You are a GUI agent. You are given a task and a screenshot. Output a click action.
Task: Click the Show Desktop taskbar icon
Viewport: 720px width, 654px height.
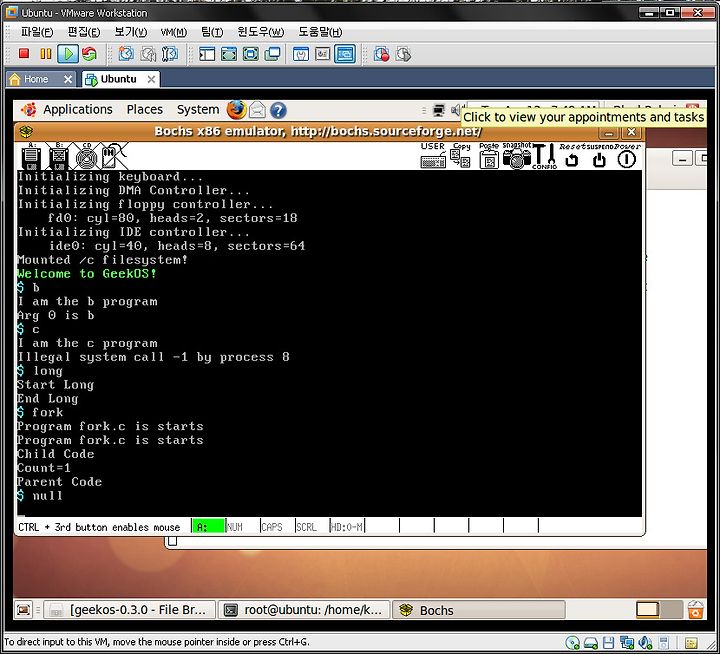coord(23,610)
